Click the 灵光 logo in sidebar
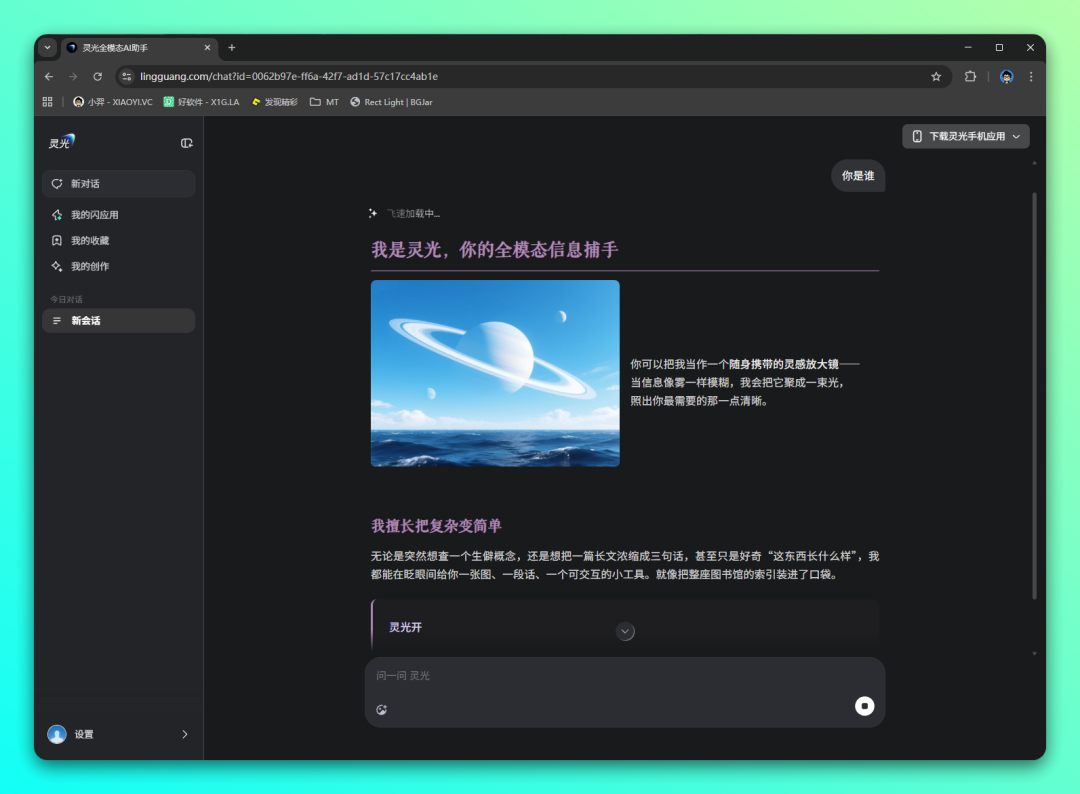This screenshot has height=794, width=1080. point(62,142)
